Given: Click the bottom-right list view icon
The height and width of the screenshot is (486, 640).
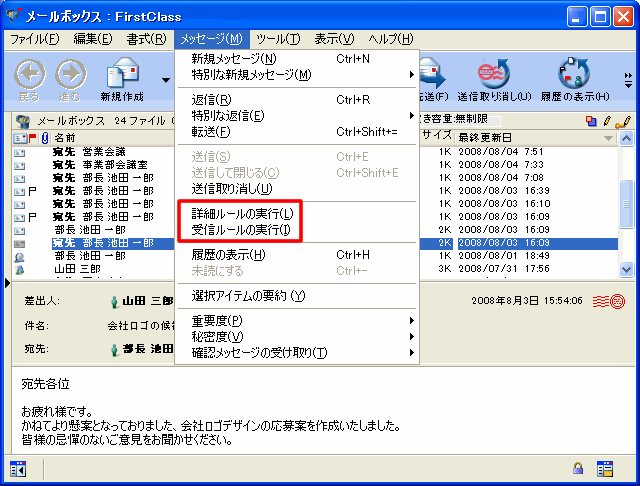Looking at the screenshot, I should 604,468.
